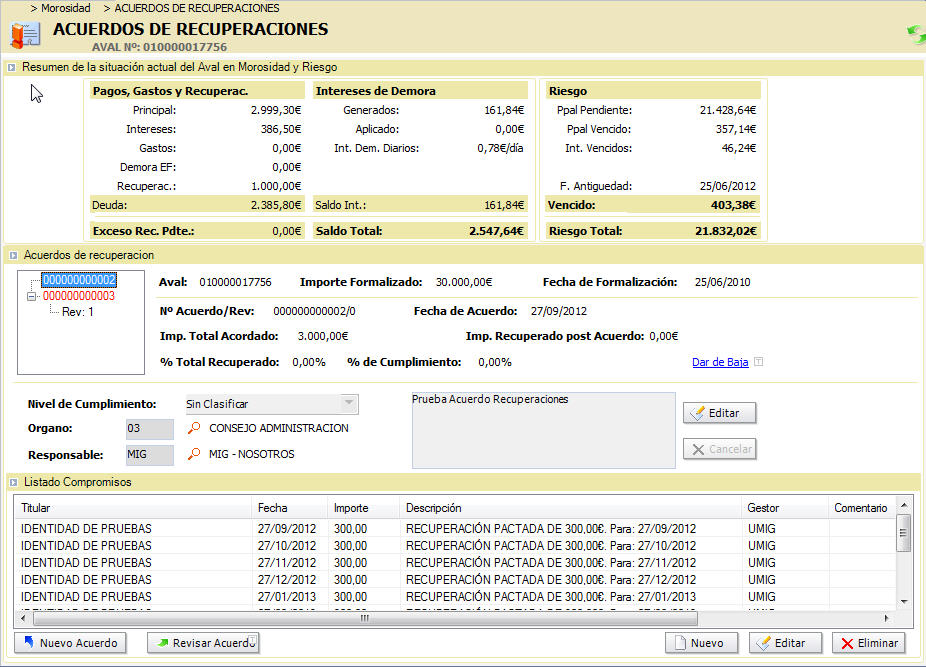Select the compromiso row dated 27/09/2012
Image resolution: width=926 pixels, height=667 pixels.
click(x=455, y=529)
